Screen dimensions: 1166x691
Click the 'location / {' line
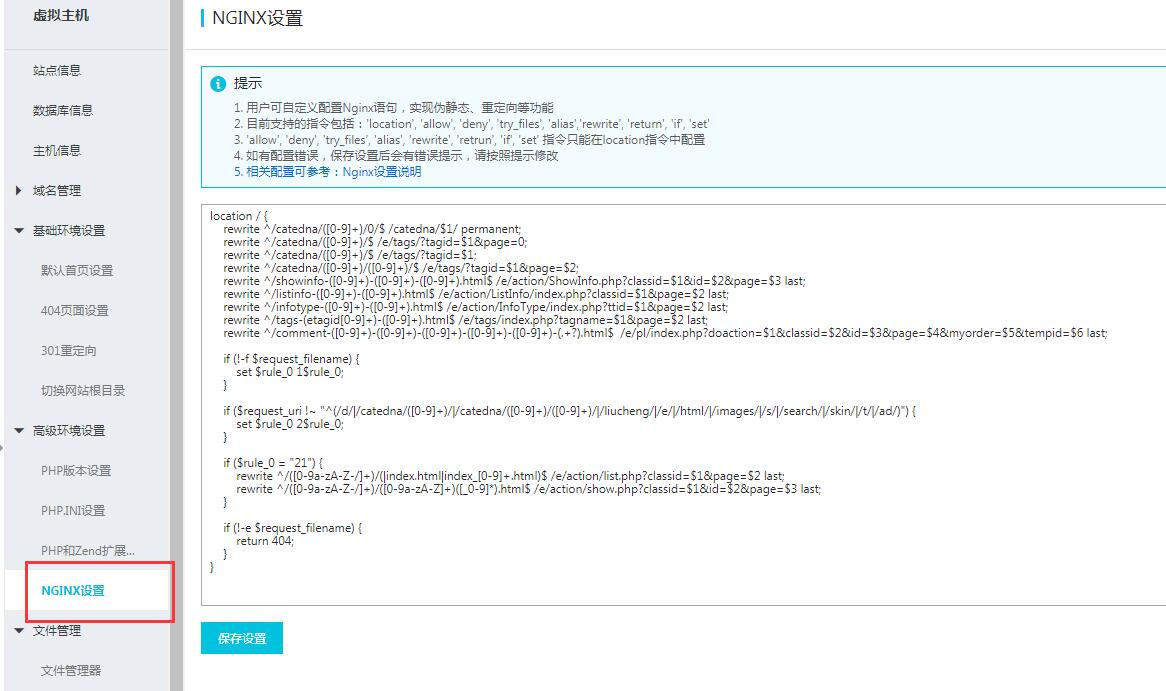[x=239, y=216]
